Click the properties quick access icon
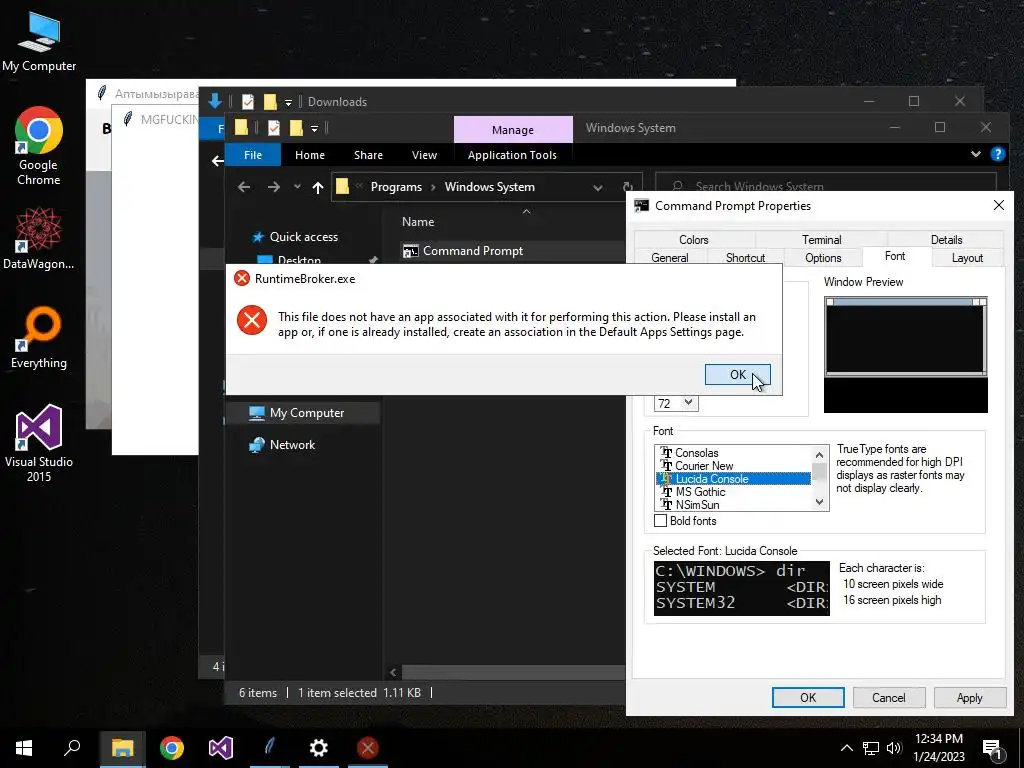The width and height of the screenshot is (1024, 768). (x=274, y=128)
